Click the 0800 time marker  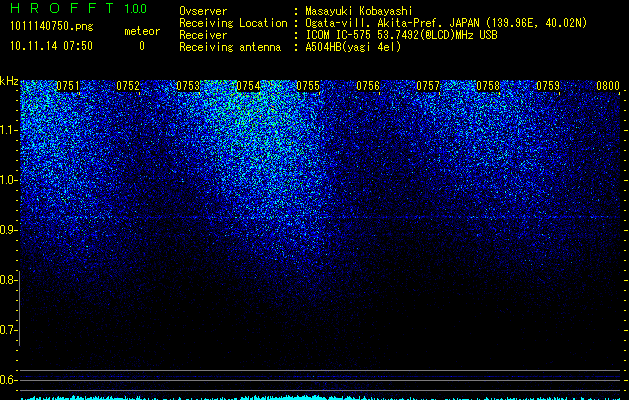tap(608, 86)
